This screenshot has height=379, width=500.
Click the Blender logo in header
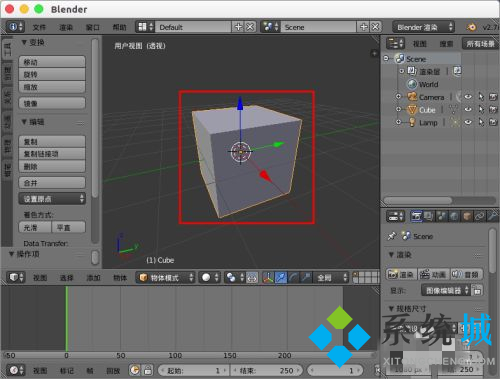(471, 27)
